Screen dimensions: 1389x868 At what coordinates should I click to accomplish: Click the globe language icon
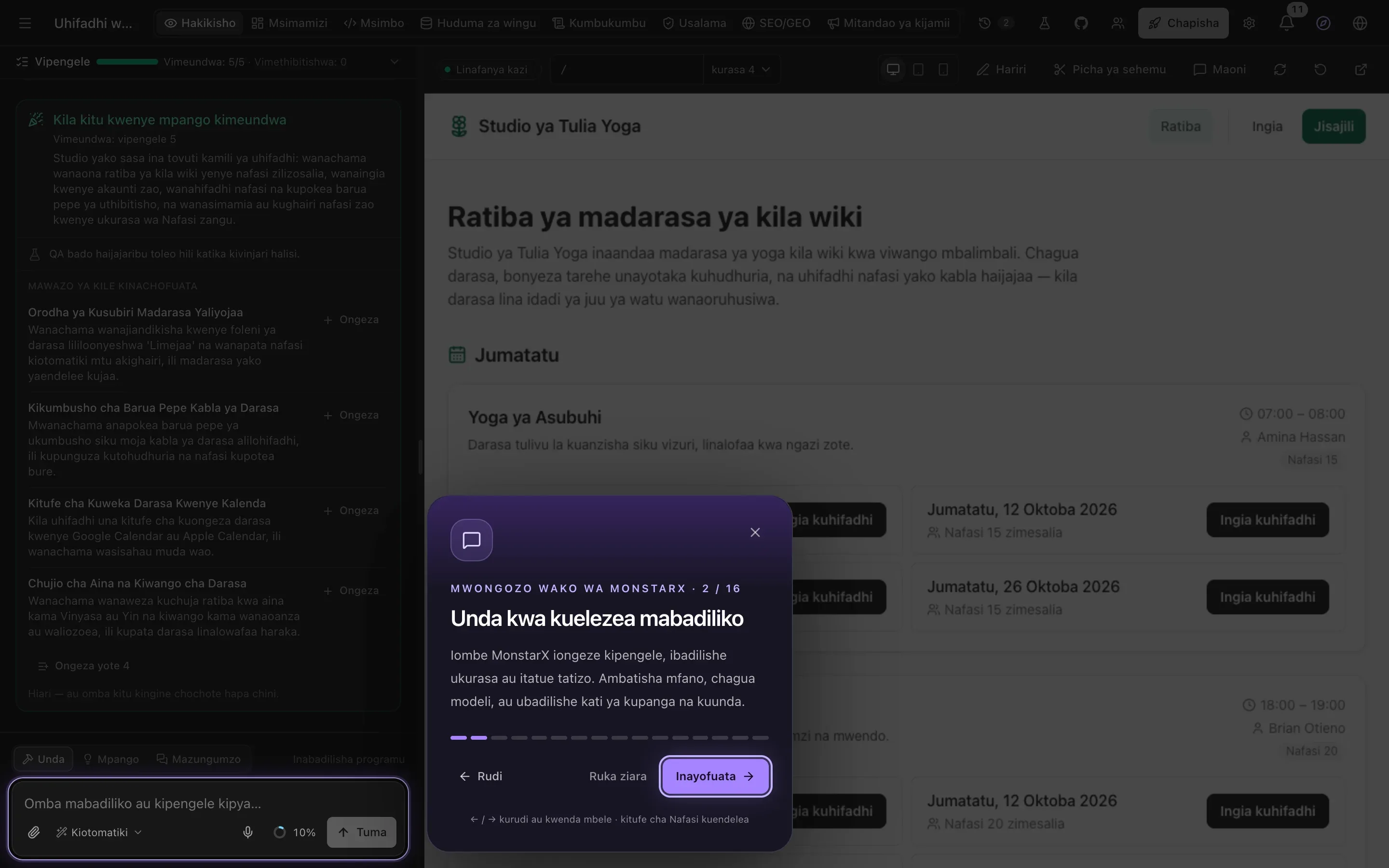point(1360,23)
